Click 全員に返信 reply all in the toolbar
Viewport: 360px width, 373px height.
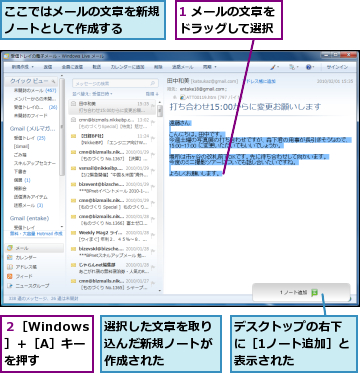click(72, 67)
